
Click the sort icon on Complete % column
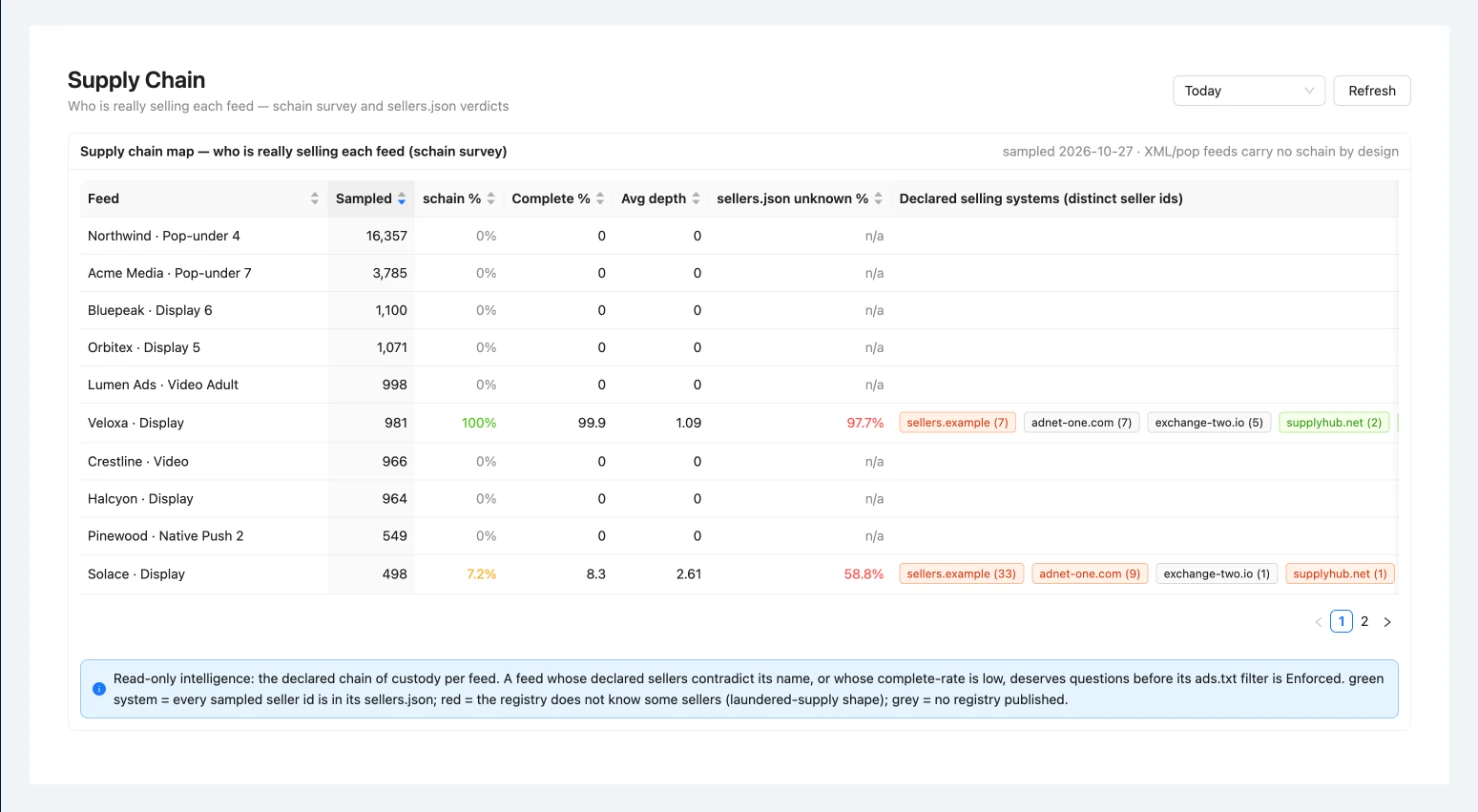click(600, 199)
